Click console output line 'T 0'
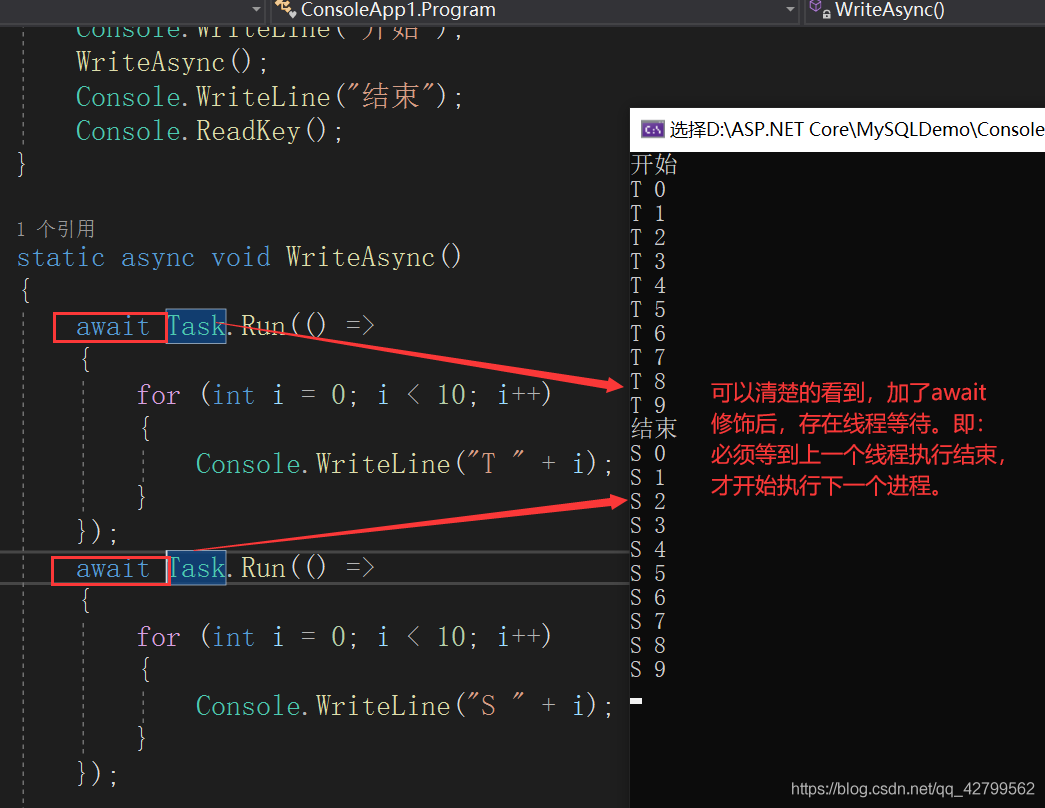The height and width of the screenshot is (808, 1045). point(648,189)
